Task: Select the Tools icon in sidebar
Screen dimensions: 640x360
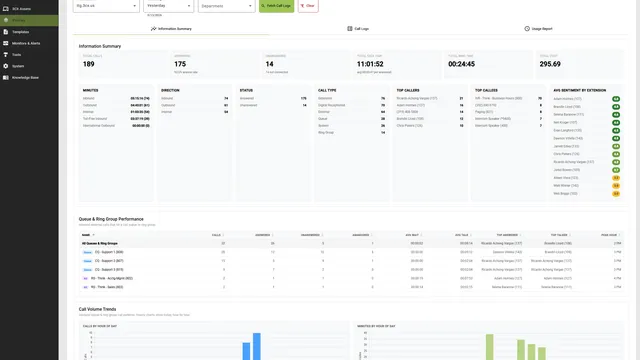Action: [x=6, y=54]
